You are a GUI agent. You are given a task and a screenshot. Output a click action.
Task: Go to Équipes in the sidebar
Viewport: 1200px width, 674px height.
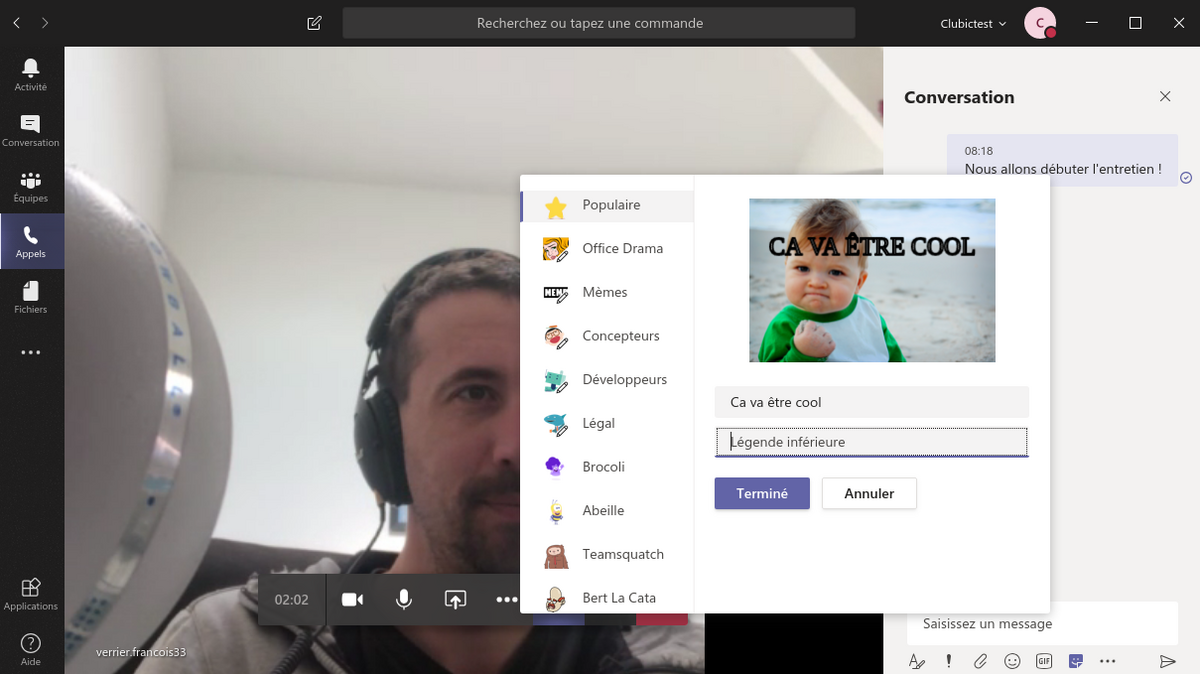click(30, 186)
